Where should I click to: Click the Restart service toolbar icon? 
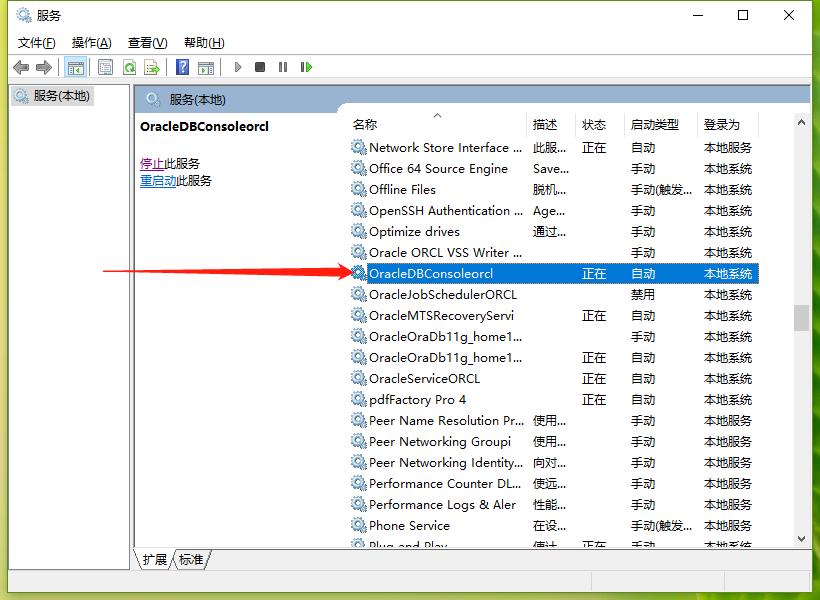point(306,66)
